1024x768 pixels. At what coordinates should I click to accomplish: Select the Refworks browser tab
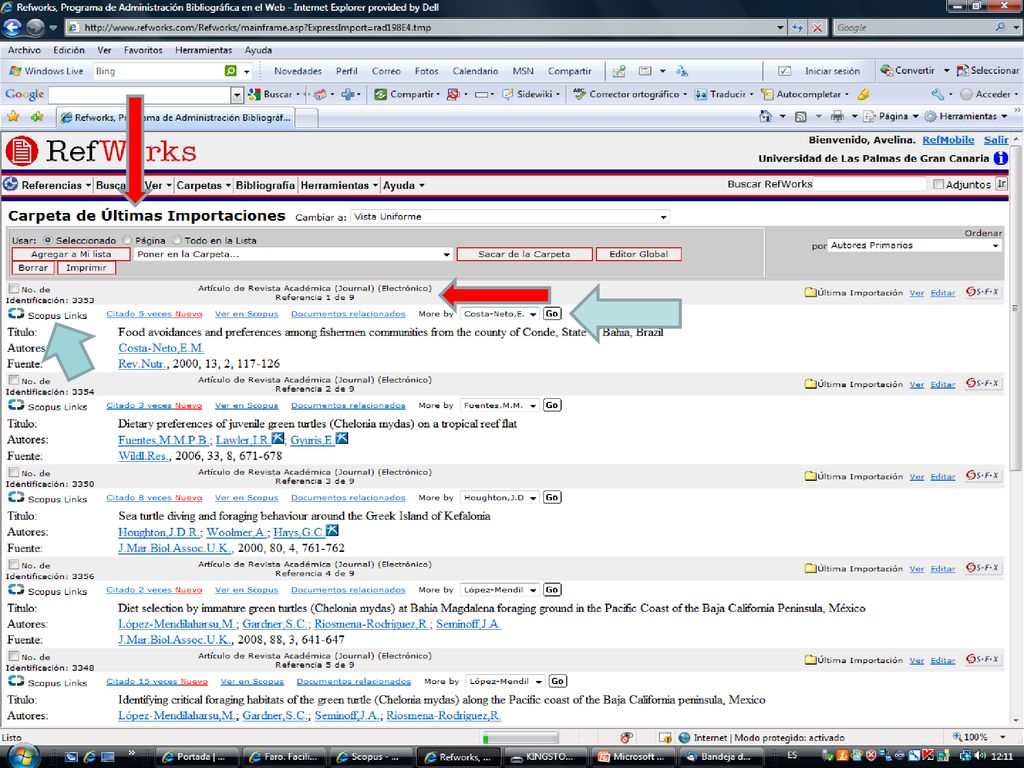coord(174,118)
